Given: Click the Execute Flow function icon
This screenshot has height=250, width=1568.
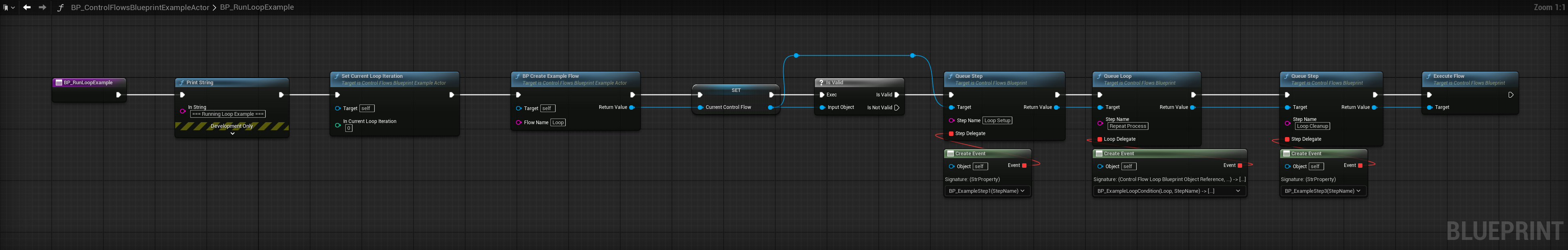Looking at the screenshot, I should (1428, 77).
